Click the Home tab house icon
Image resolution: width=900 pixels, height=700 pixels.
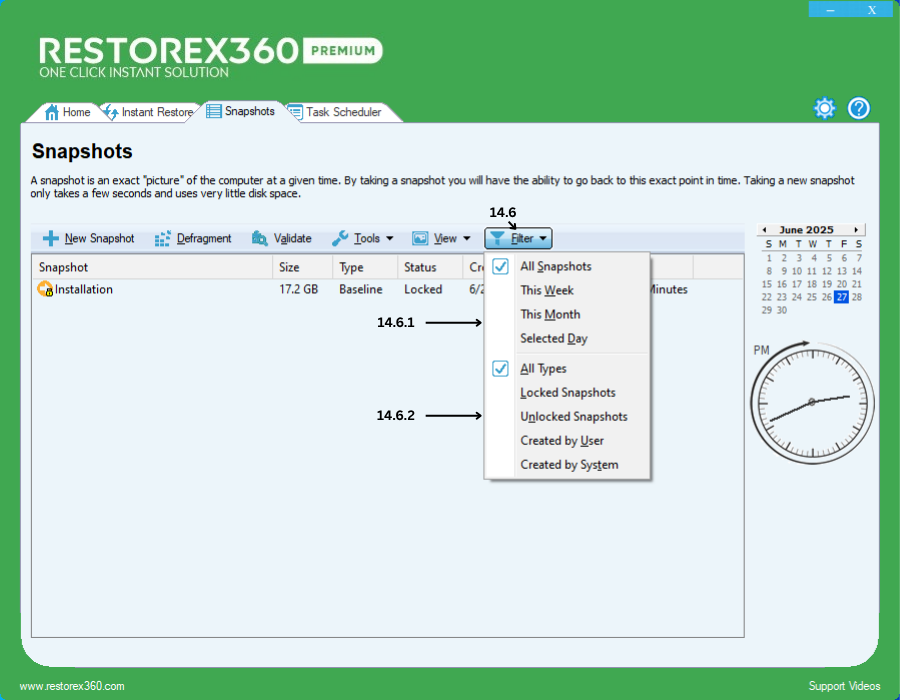click(x=52, y=112)
